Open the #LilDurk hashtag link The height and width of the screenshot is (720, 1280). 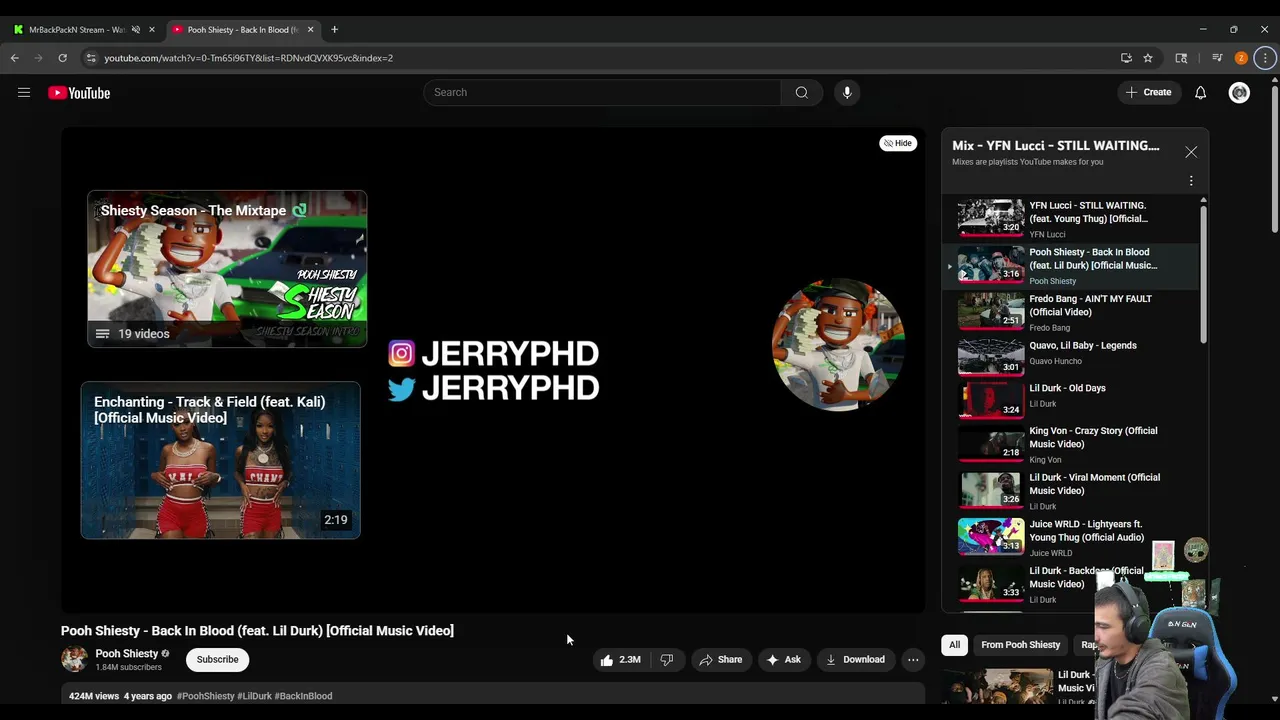254,696
